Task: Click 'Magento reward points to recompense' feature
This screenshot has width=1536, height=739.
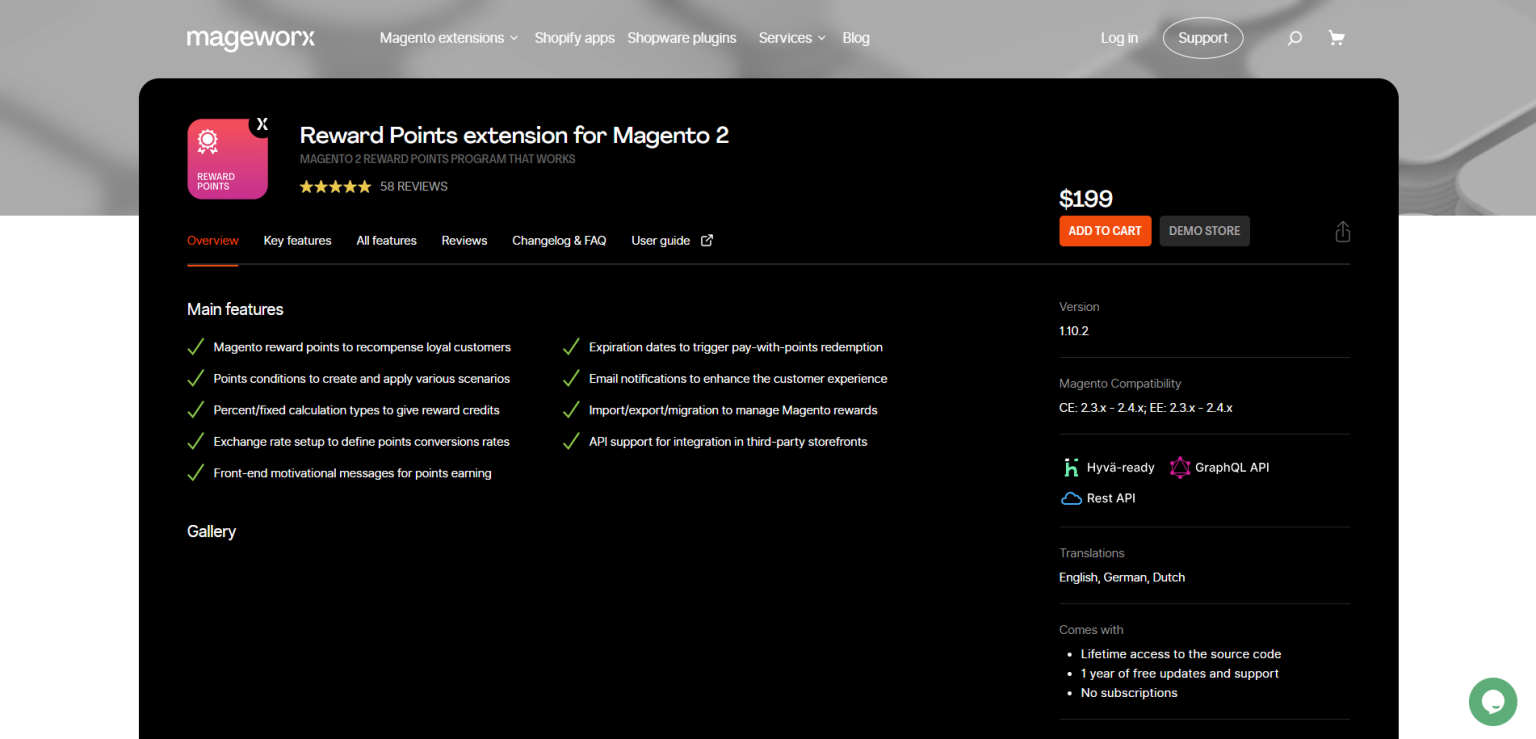Action: pyautogui.click(x=362, y=348)
